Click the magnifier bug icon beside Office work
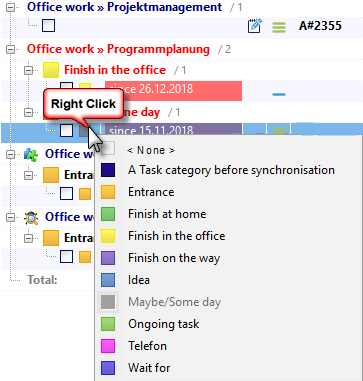This screenshot has height=381, width=363. (31, 217)
